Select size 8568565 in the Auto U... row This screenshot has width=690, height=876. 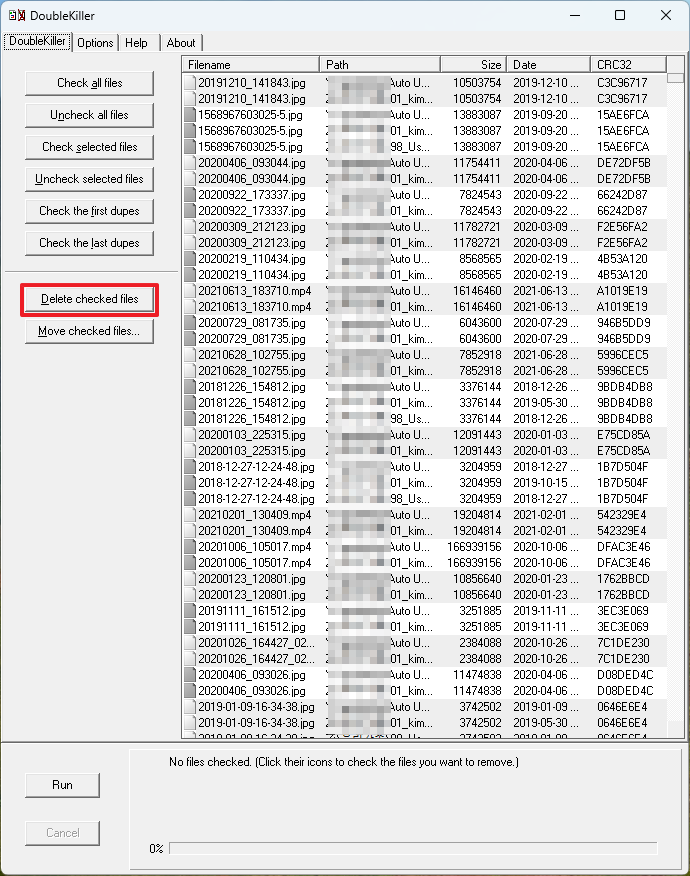[x=480, y=259]
